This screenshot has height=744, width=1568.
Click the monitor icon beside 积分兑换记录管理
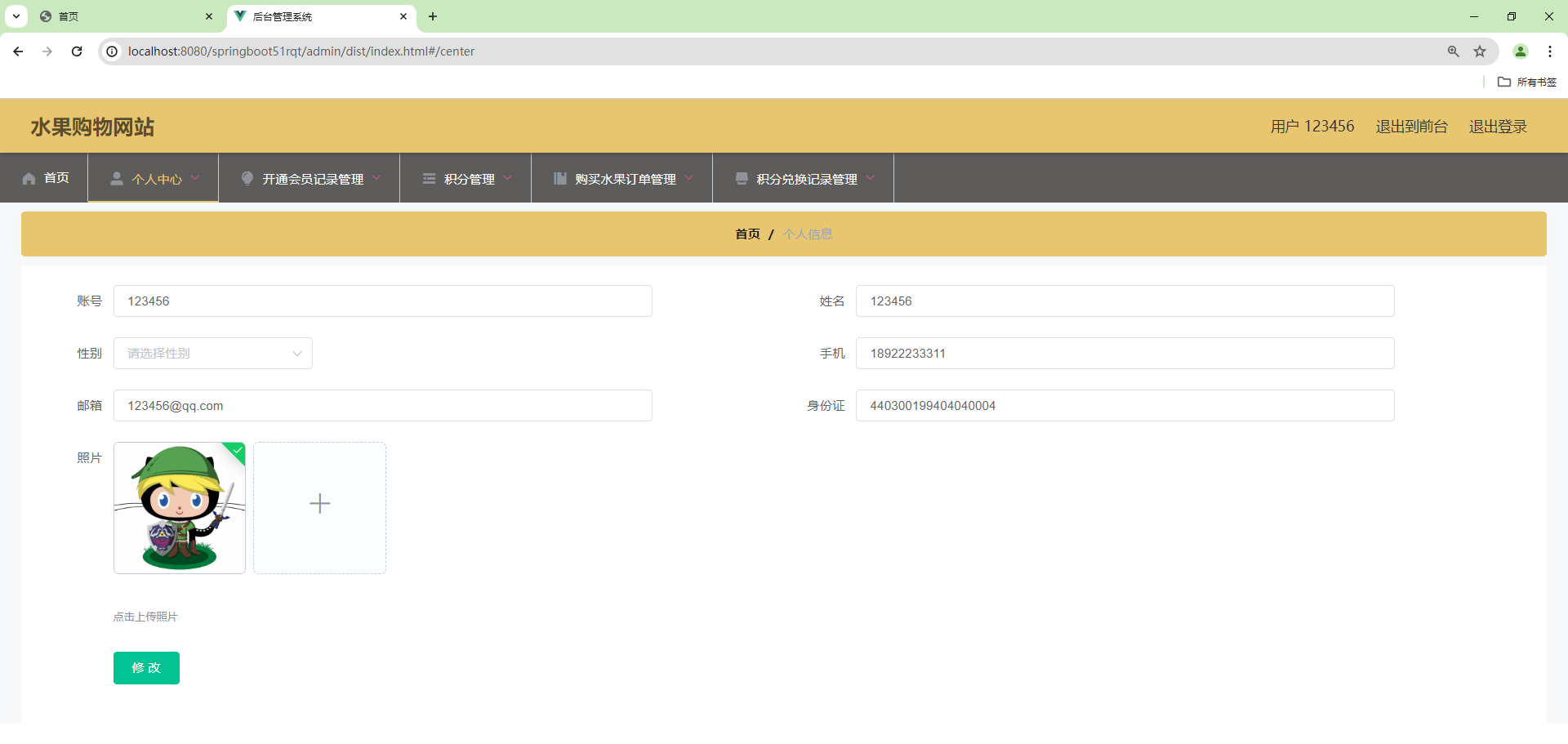pos(742,178)
